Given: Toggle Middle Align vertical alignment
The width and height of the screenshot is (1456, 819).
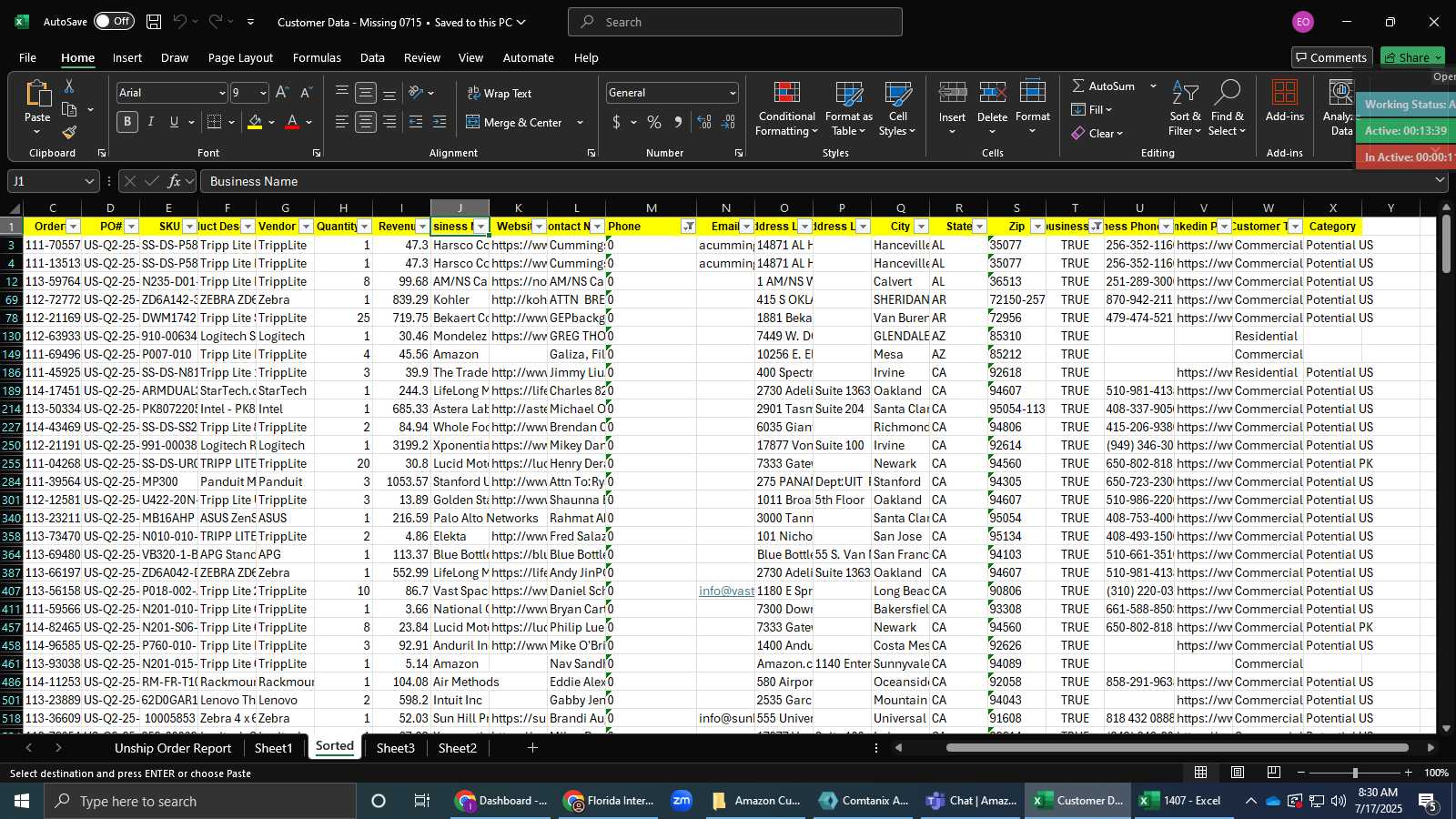Looking at the screenshot, I should (x=366, y=93).
